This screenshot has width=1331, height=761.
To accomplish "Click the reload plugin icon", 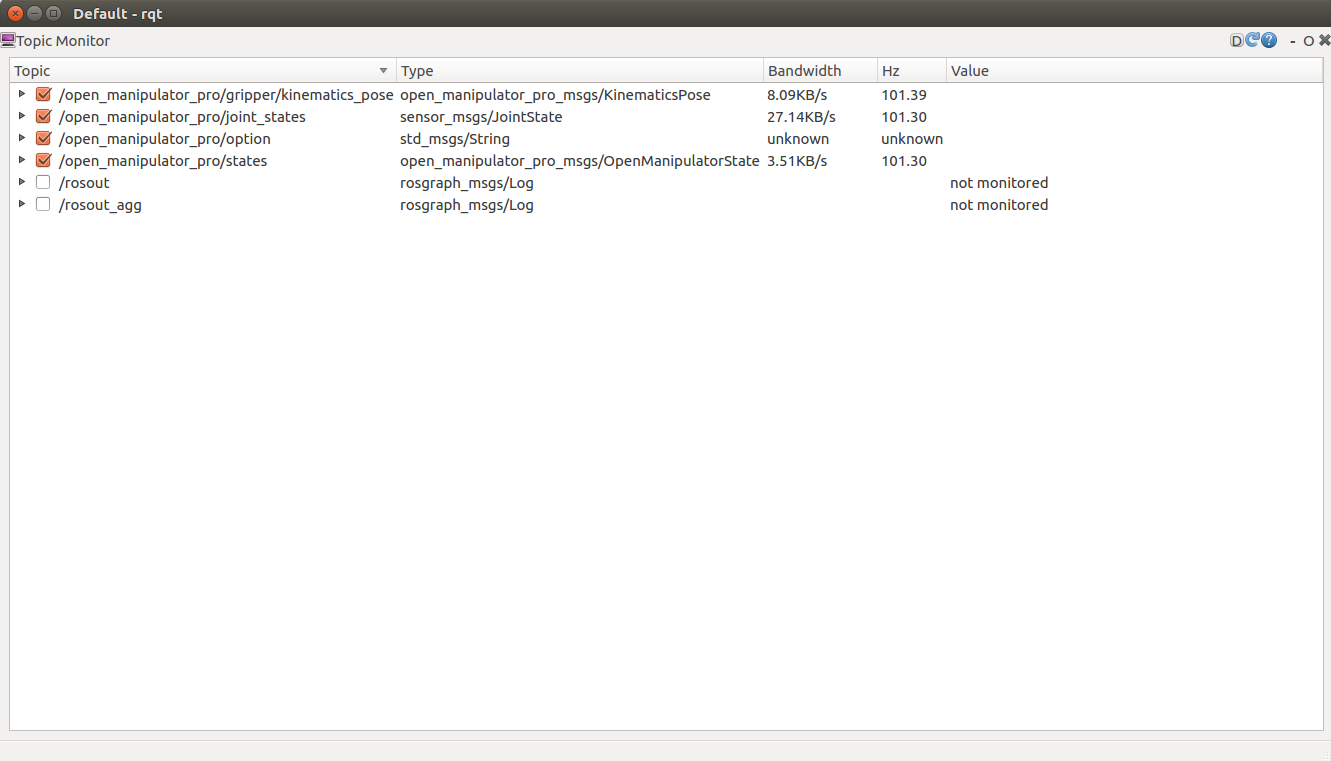I will click(x=1252, y=41).
